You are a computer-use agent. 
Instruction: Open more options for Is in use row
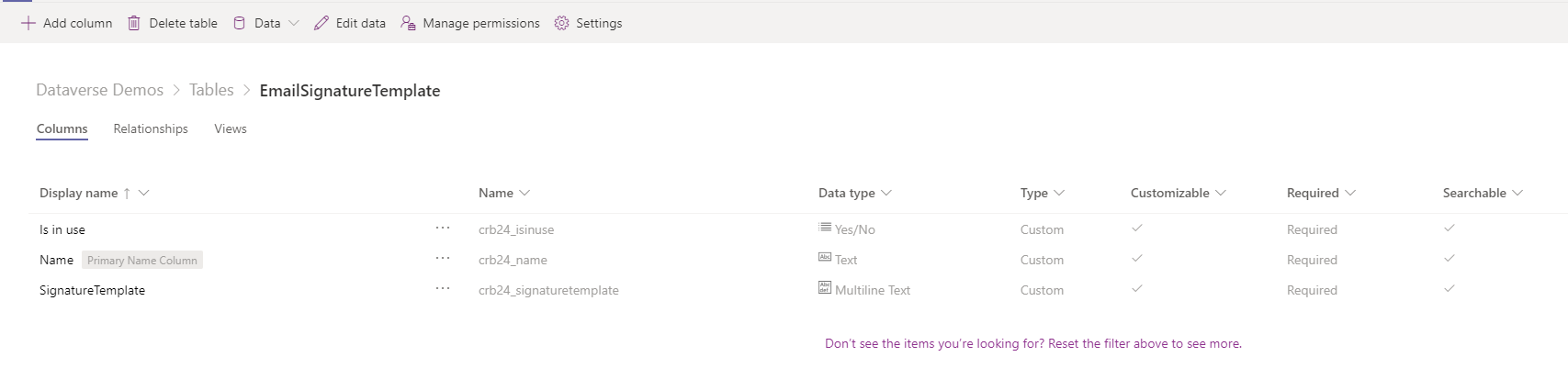pos(443,229)
